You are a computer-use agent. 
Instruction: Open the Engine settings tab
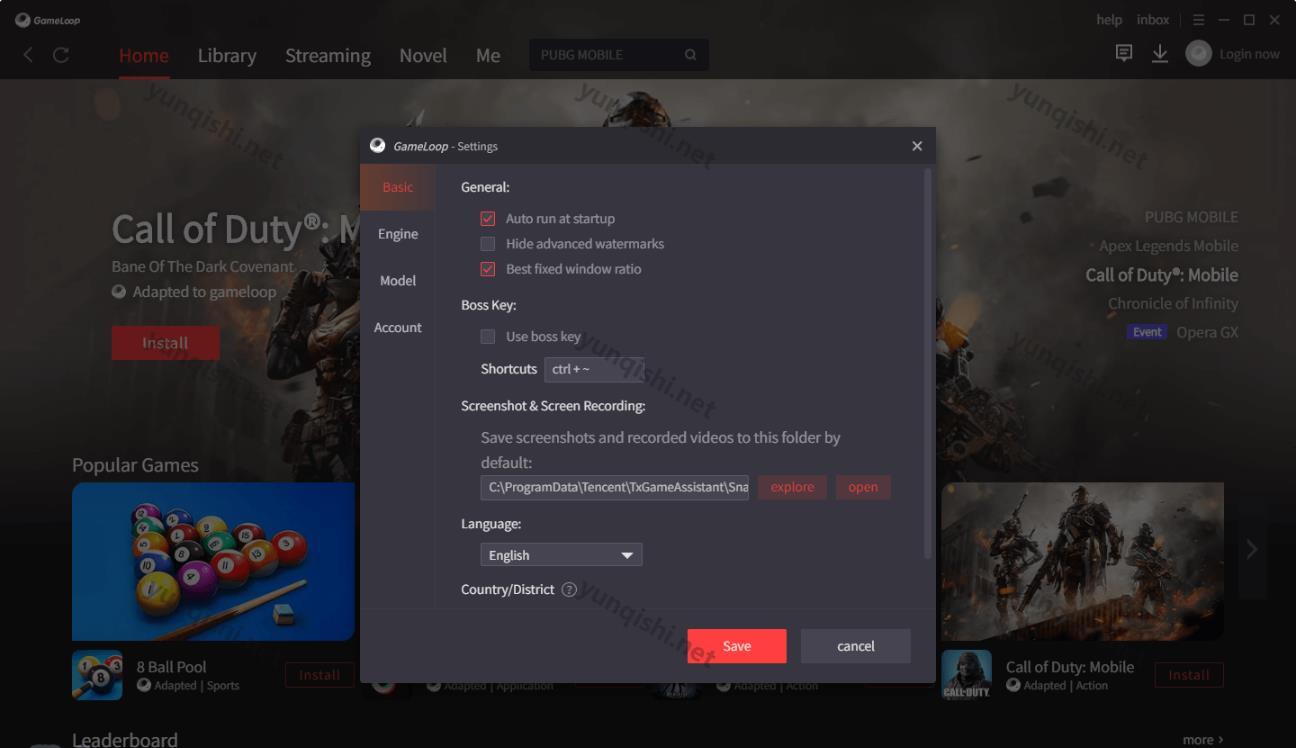coord(398,234)
